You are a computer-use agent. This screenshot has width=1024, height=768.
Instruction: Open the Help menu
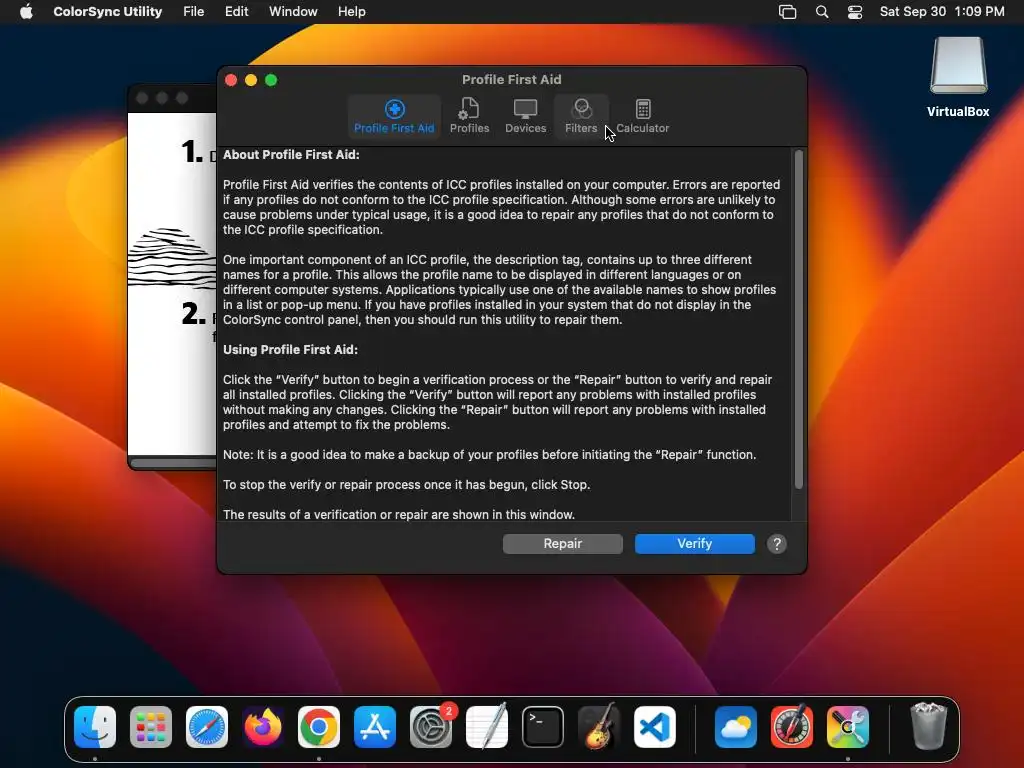pyautogui.click(x=351, y=12)
